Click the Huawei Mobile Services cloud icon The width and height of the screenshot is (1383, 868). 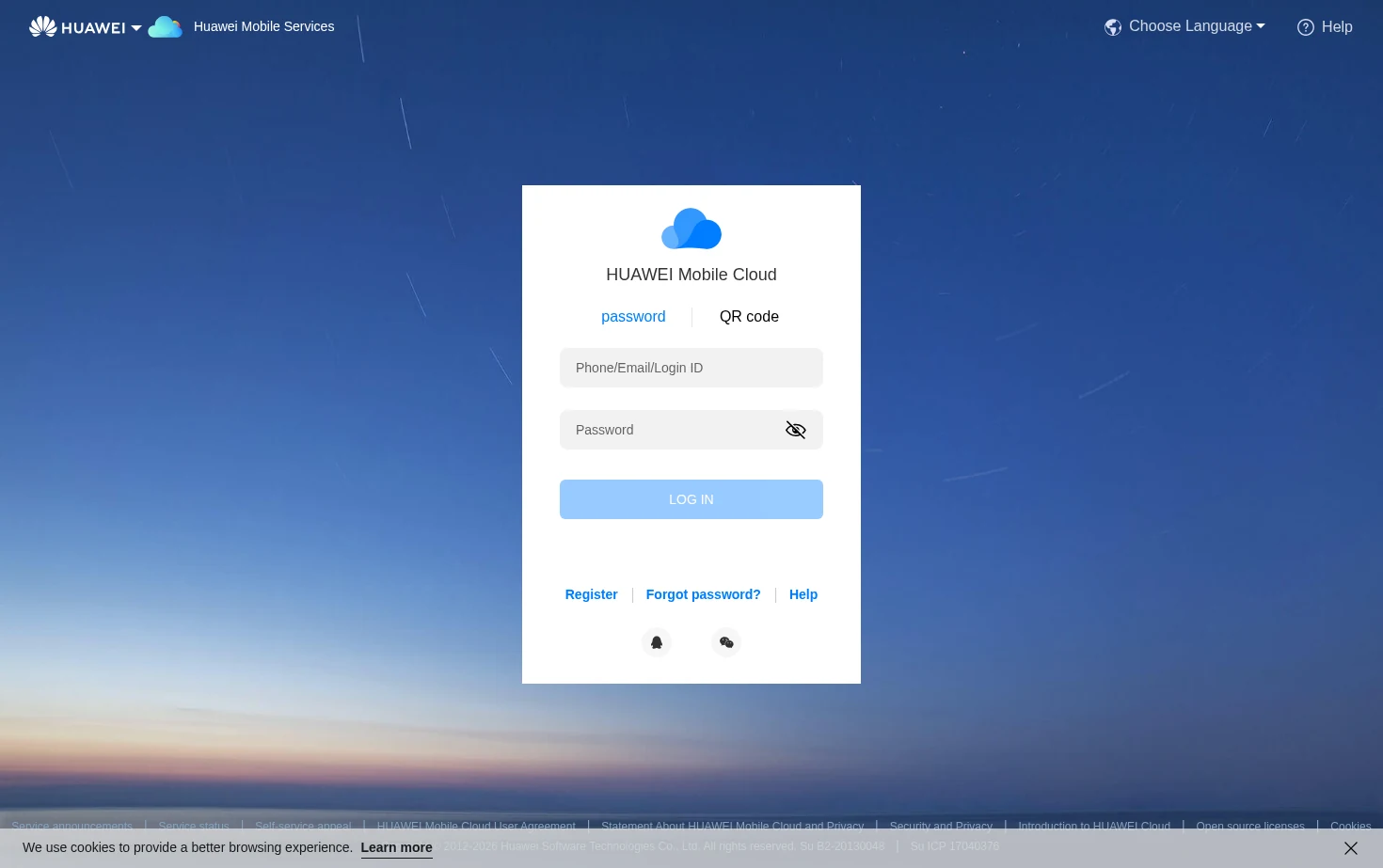click(166, 26)
